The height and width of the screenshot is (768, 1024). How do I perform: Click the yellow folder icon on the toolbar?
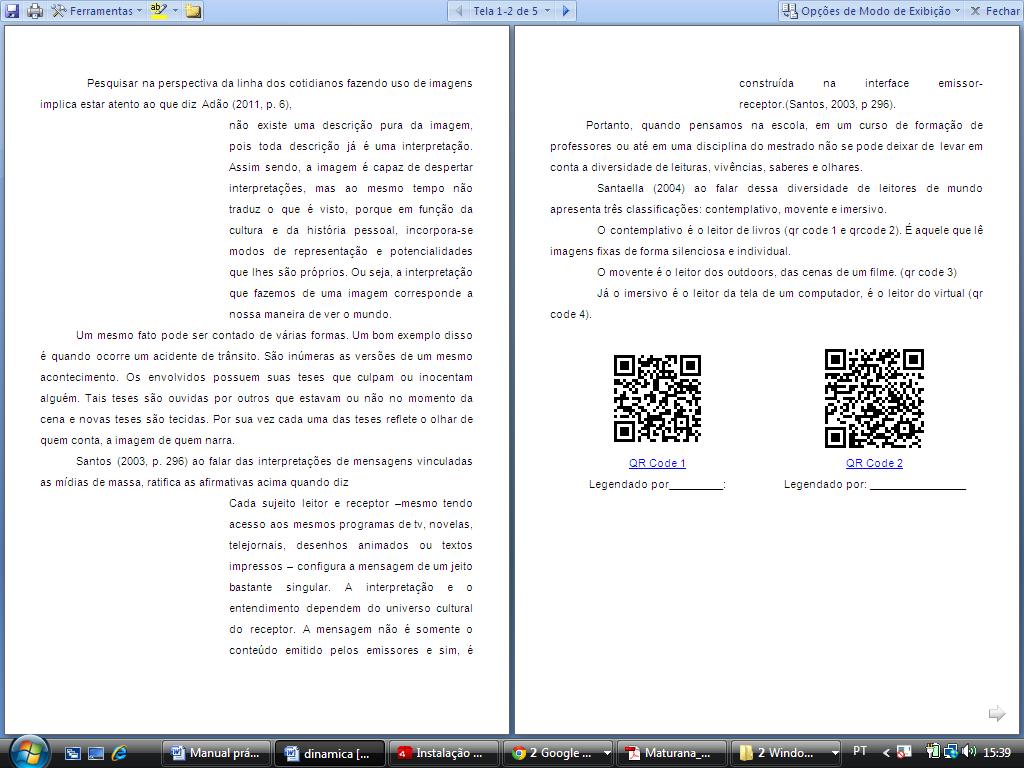193,12
